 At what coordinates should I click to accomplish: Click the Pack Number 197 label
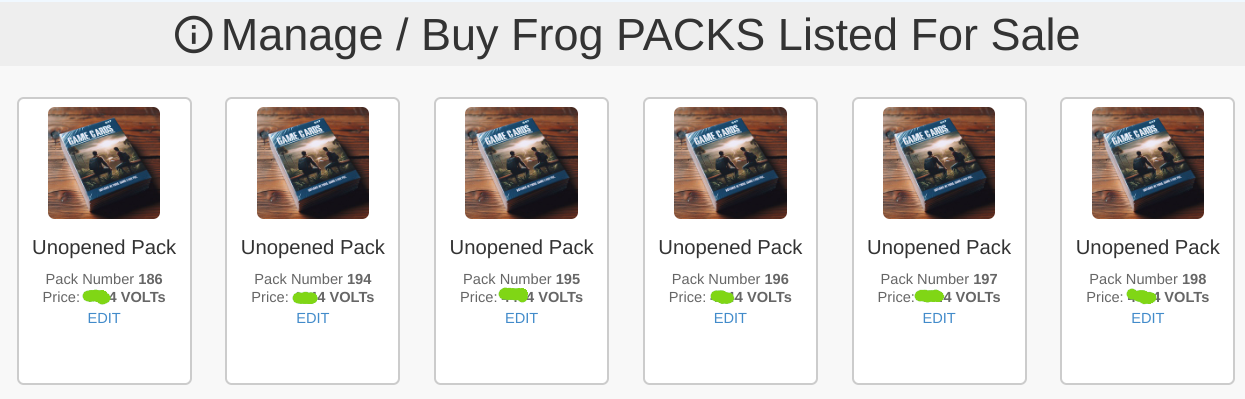pyautogui.click(x=939, y=279)
